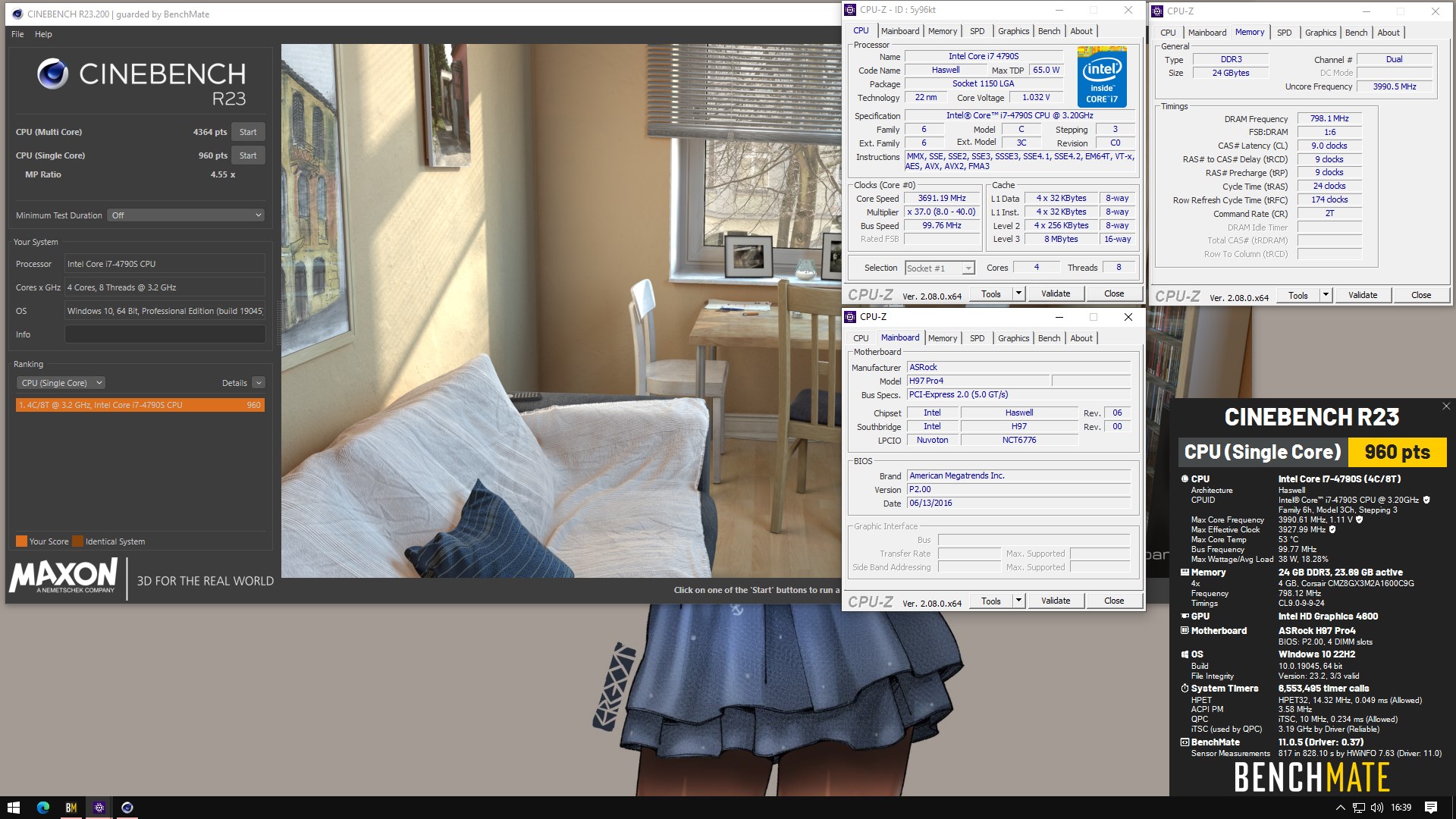Screen dimensions: 1456x819
Task: Click the Identical System color swatch
Action: (77, 541)
